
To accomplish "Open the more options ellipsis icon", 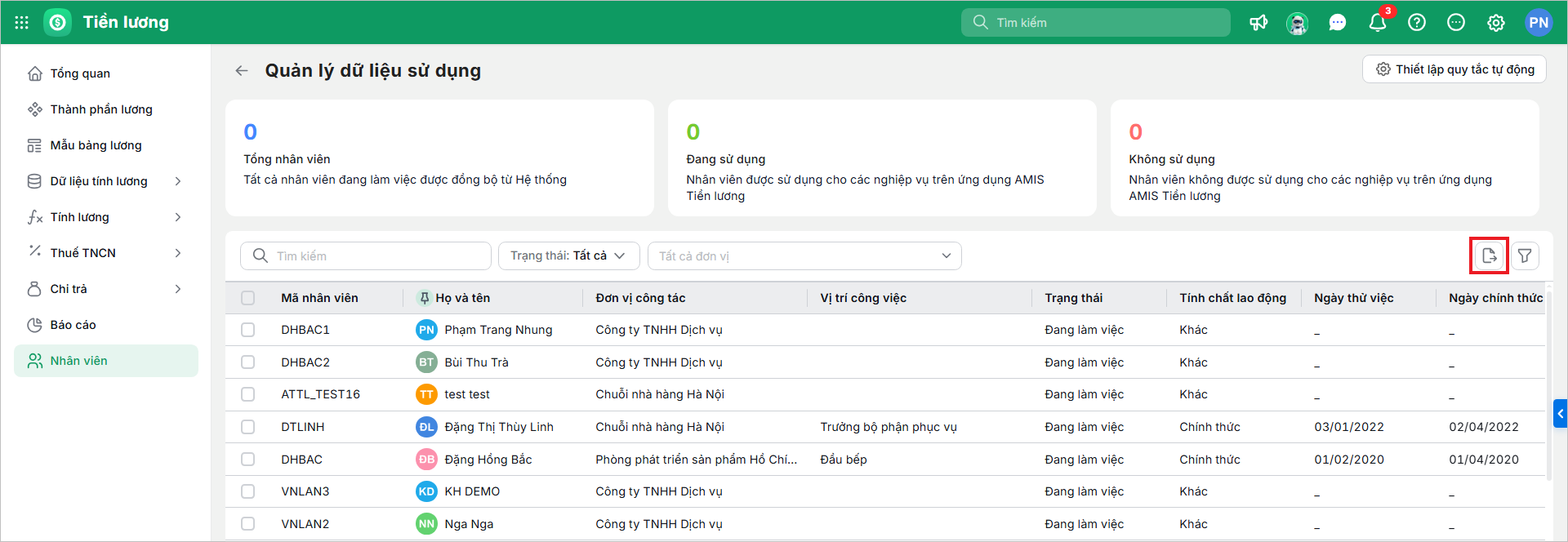I will click(x=1456, y=23).
